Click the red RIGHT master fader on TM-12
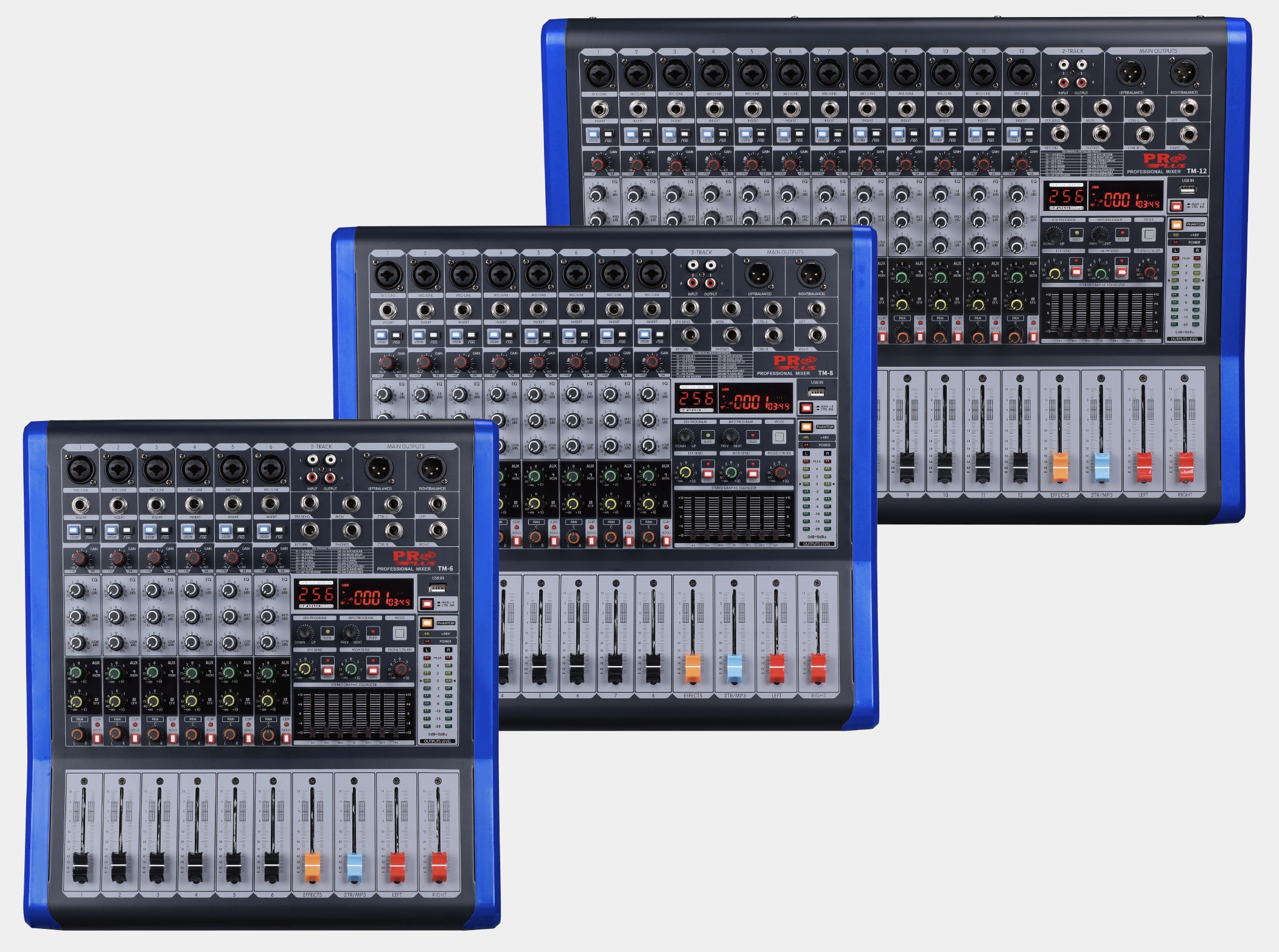The height and width of the screenshot is (952, 1279). pyautogui.click(x=1185, y=466)
